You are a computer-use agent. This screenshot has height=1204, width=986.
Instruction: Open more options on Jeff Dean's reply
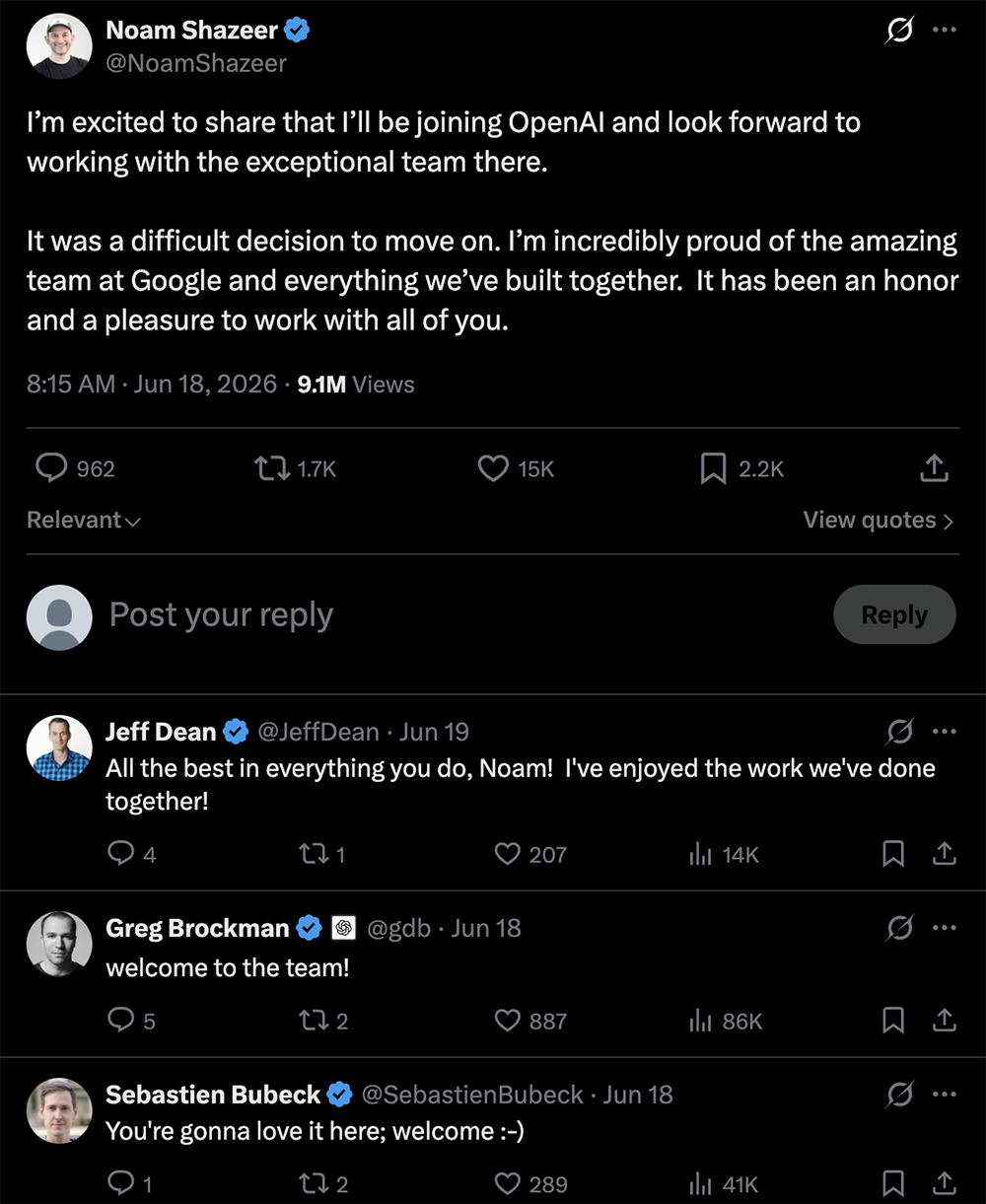coord(945,732)
